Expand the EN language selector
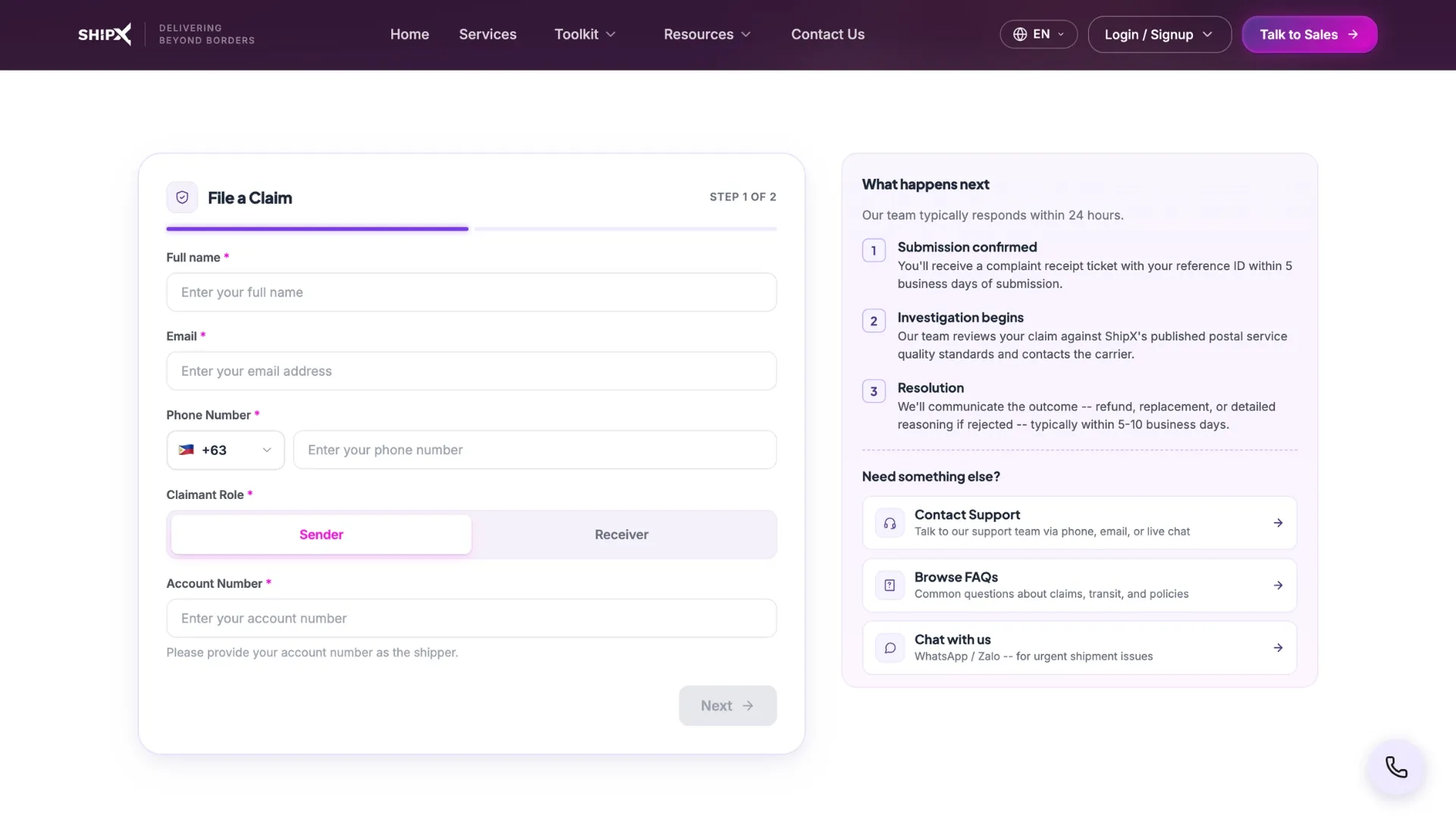Image resolution: width=1456 pixels, height=819 pixels. point(1038,34)
